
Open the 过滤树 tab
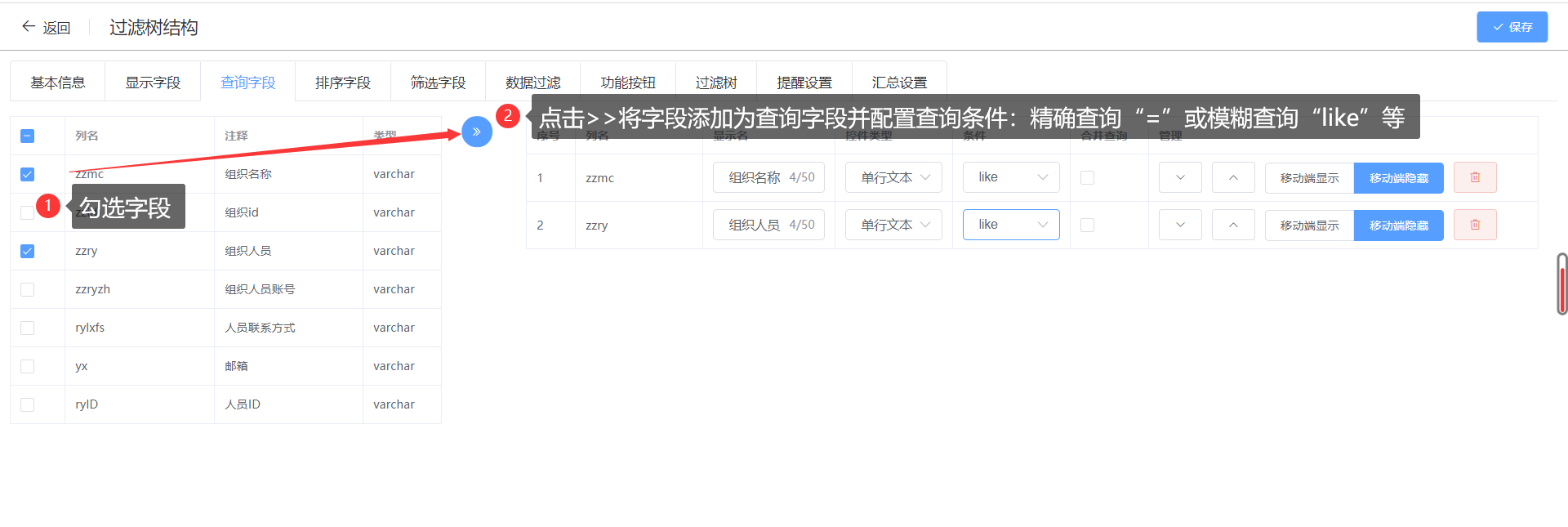coord(716,83)
